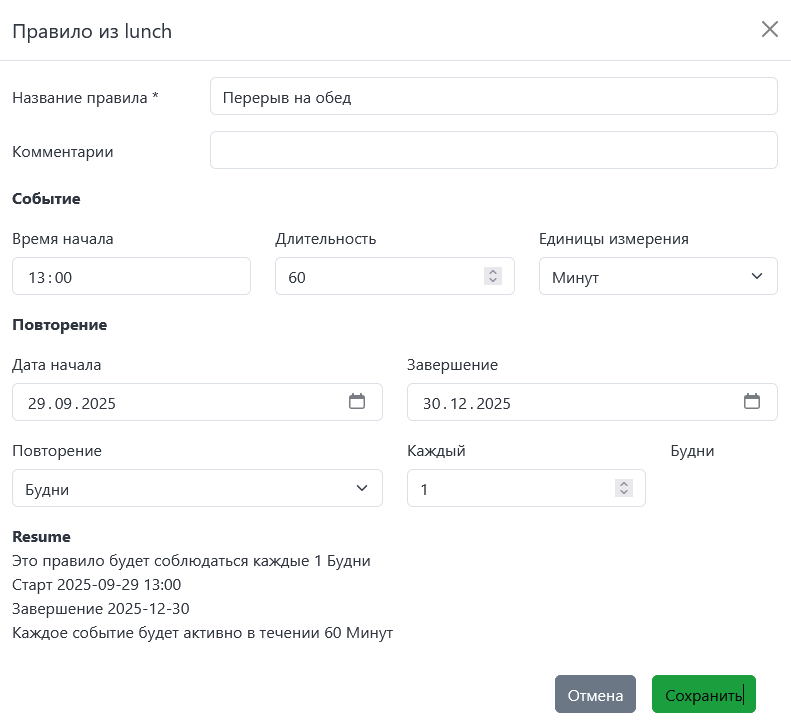
Task: Decrease Длительность with the down arrow
Action: 492,281
